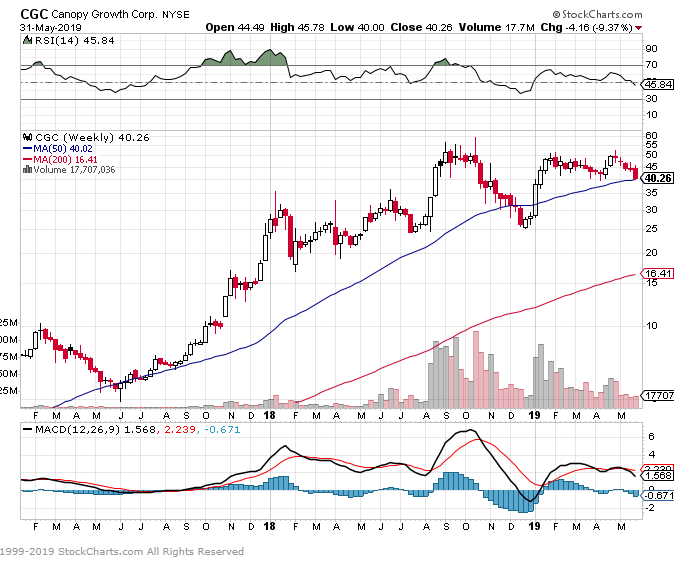Click the -0.671 histogram axis tag
Viewport: 700px width, 564px height.
point(658,495)
